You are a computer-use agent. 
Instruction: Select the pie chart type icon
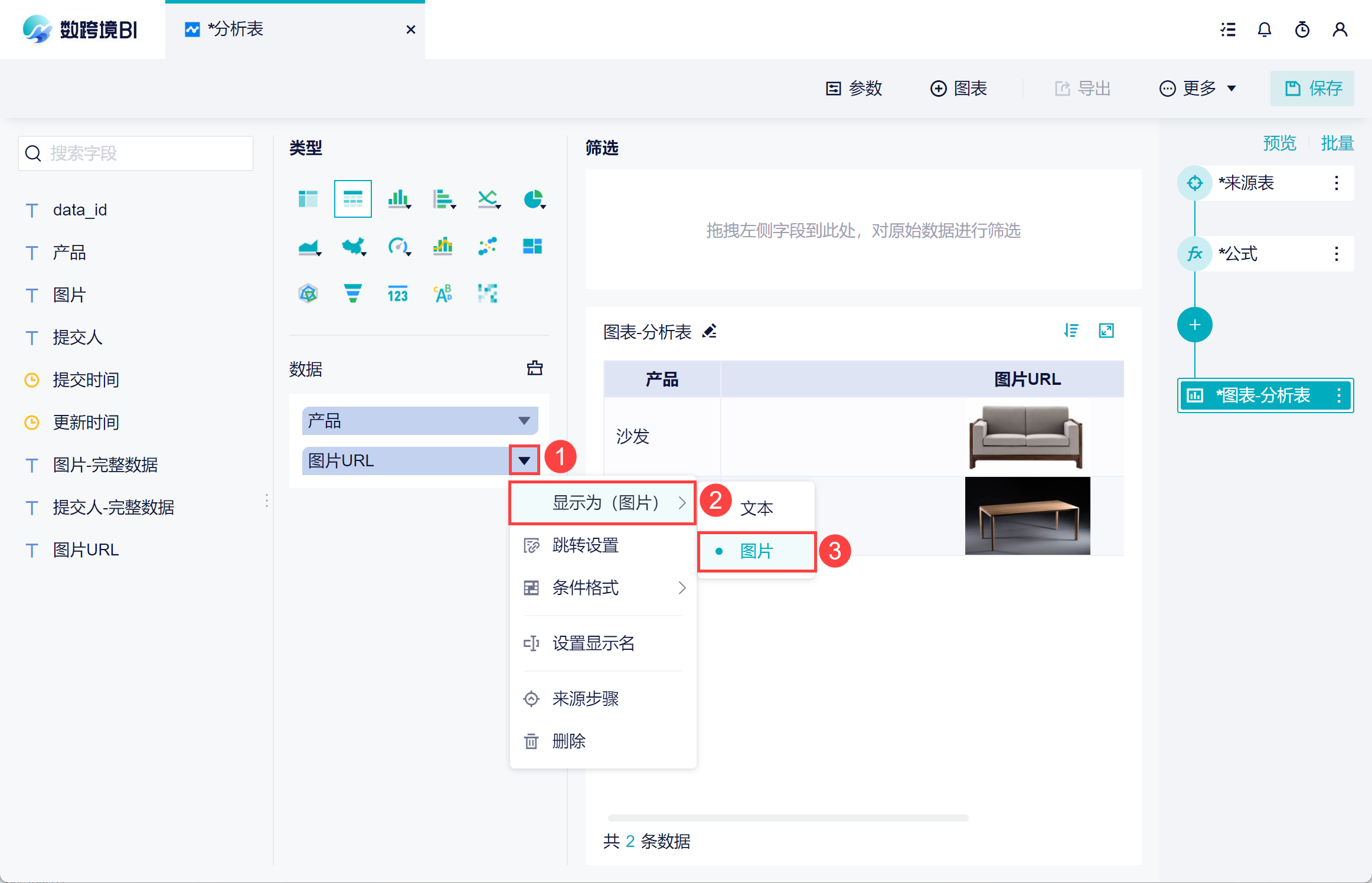click(534, 200)
